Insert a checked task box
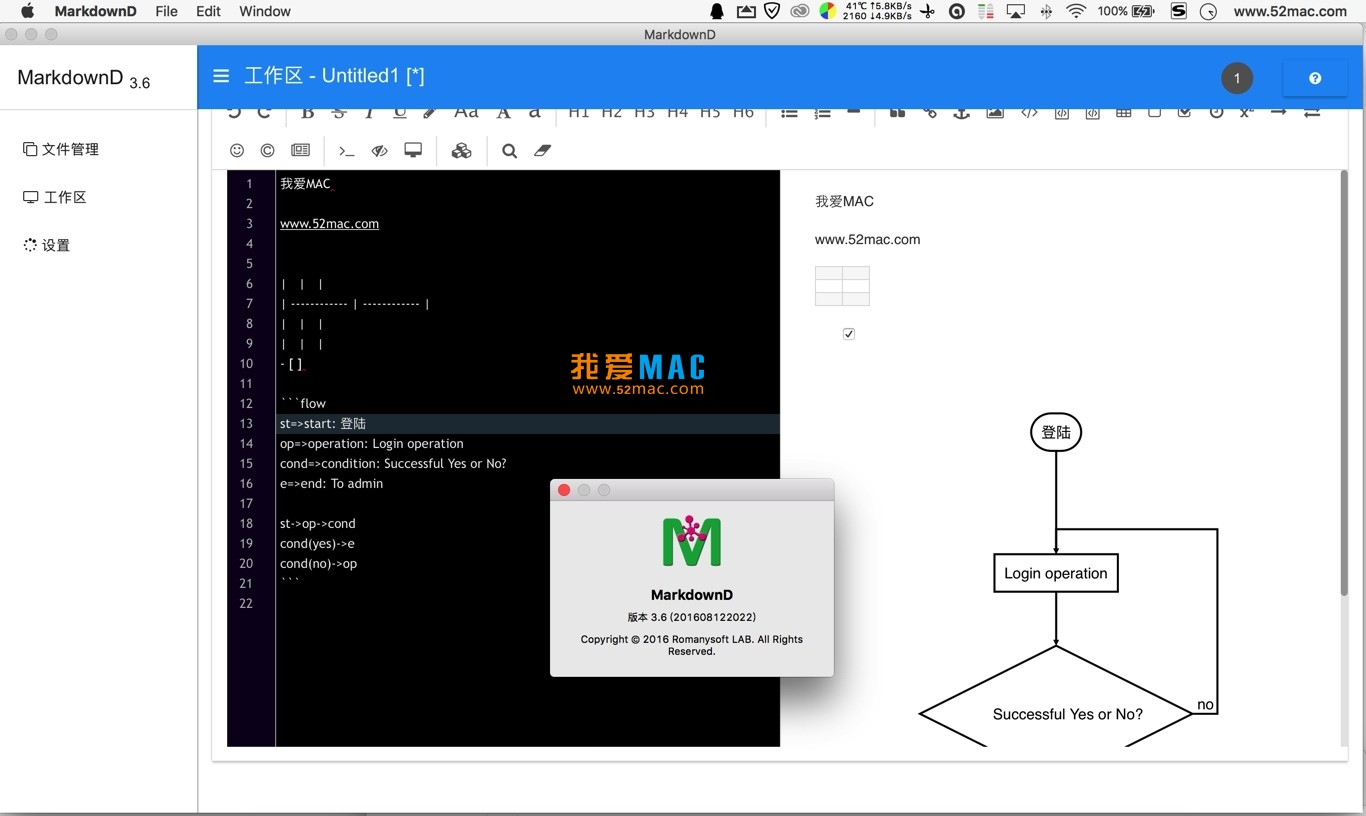Image resolution: width=1366 pixels, height=816 pixels. click(x=1184, y=112)
